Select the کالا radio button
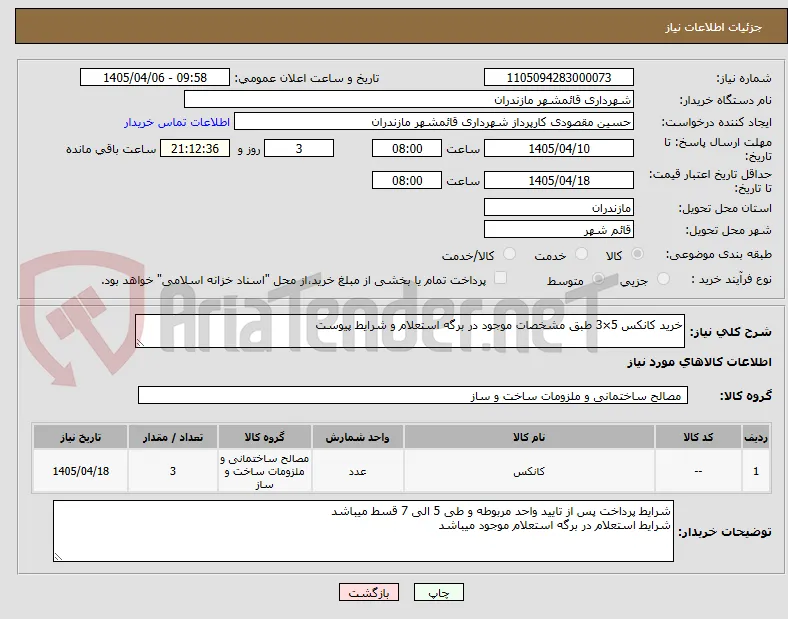The image size is (788, 619). pyautogui.click(x=637, y=254)
